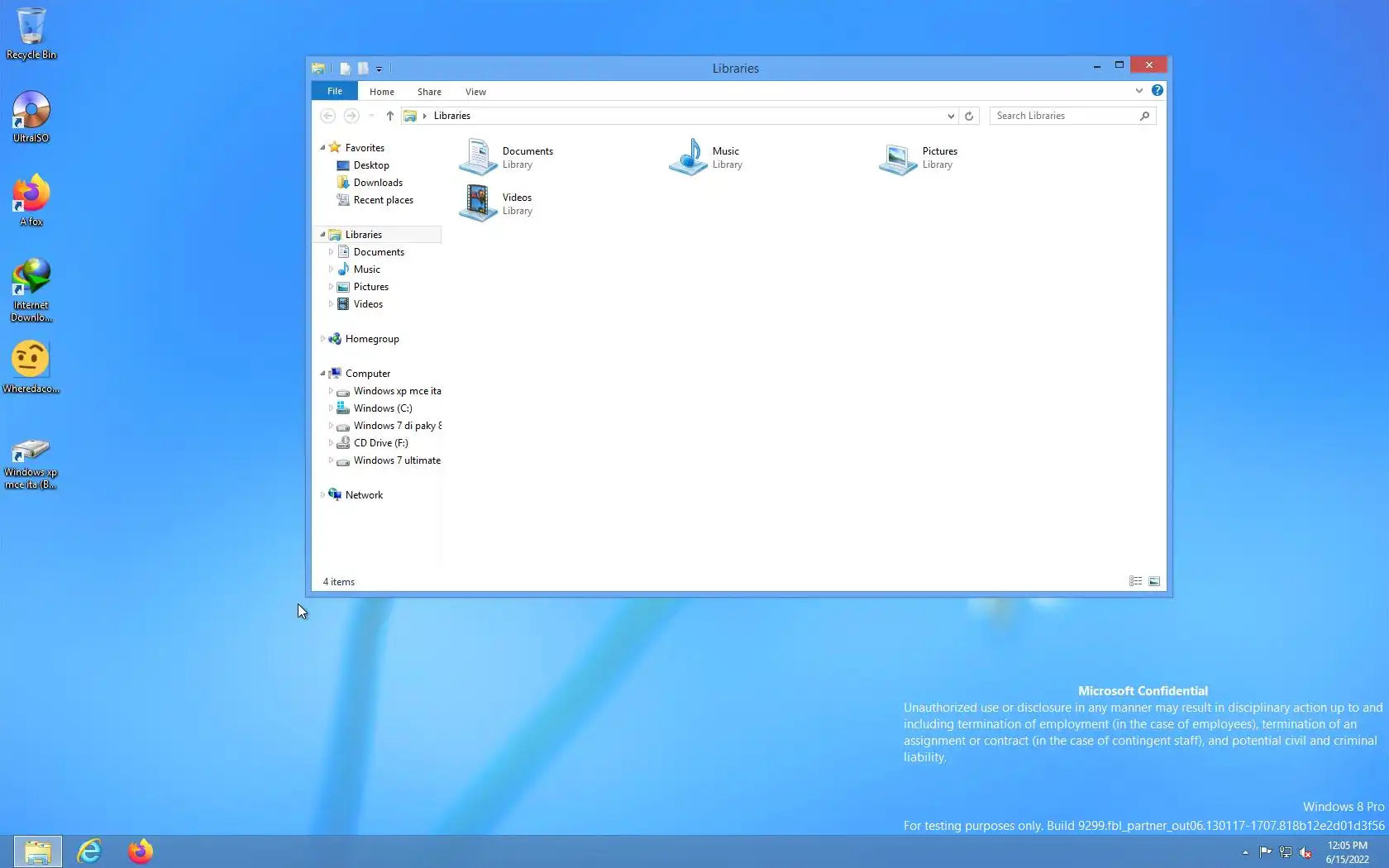Click the Explorer window system menu icon
Screen dimensions: 1389x868
click(318, 69)
